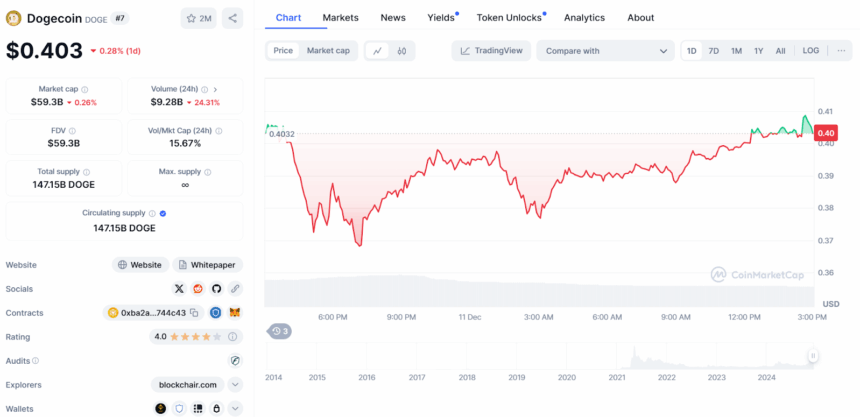Set chart range to 1Y
The image size is (860, 417).
click(x=759, y=50)
